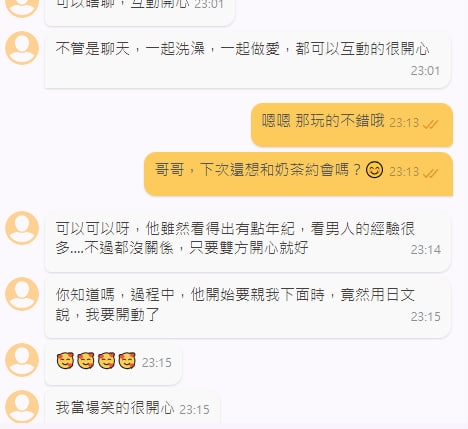468x429 pixels.
Task: Open avatar beside 我當場笑的很開心 message
Action: pyautogui.click(x=22, y=407)
